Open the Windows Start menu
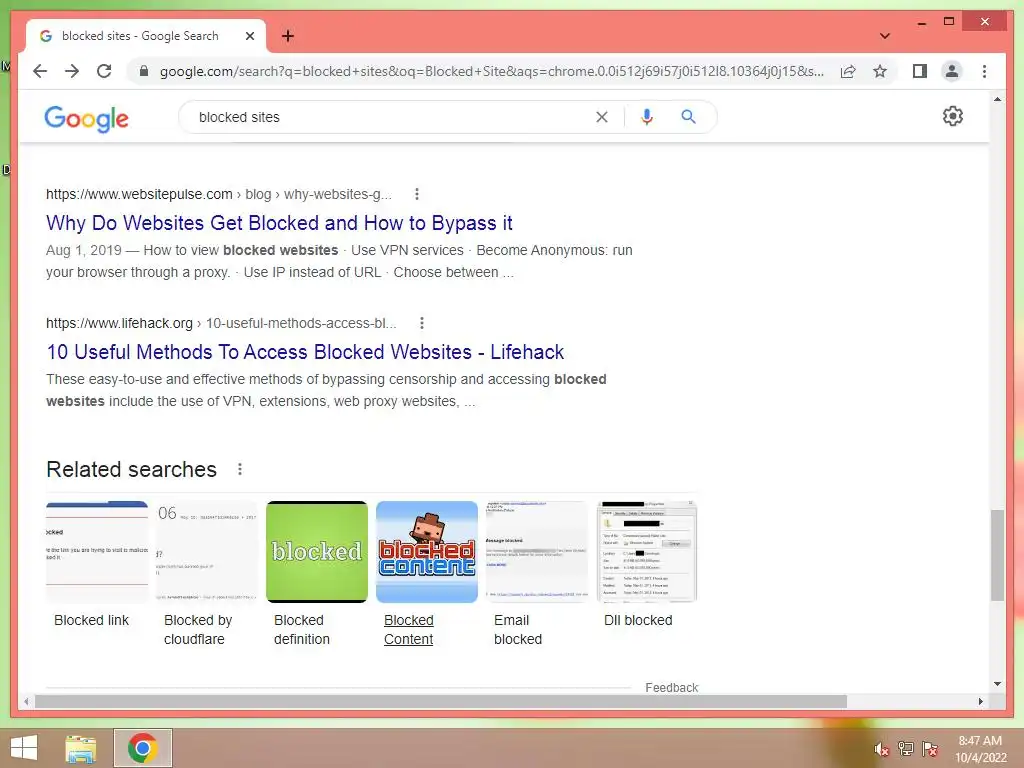 (24, 748)
